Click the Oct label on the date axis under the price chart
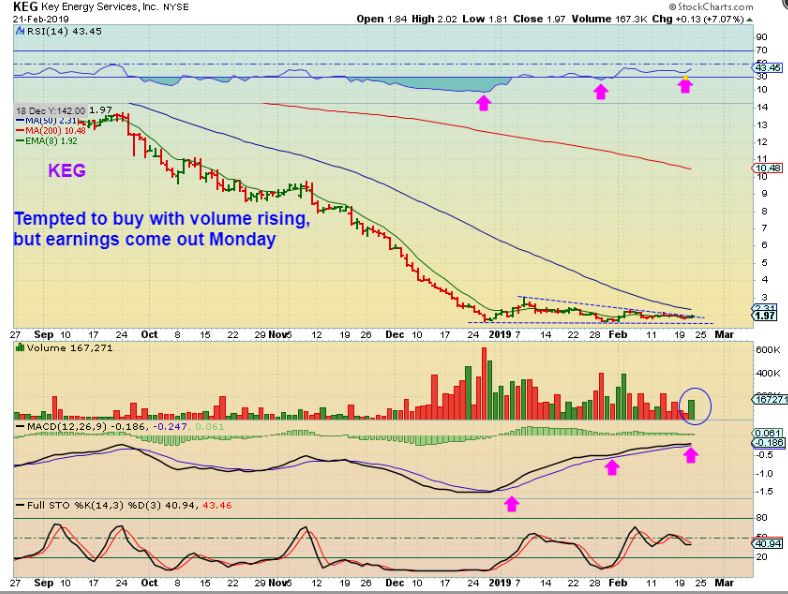Image resolution: width=788 pixels, height=594 pixels. click(149, 335)
